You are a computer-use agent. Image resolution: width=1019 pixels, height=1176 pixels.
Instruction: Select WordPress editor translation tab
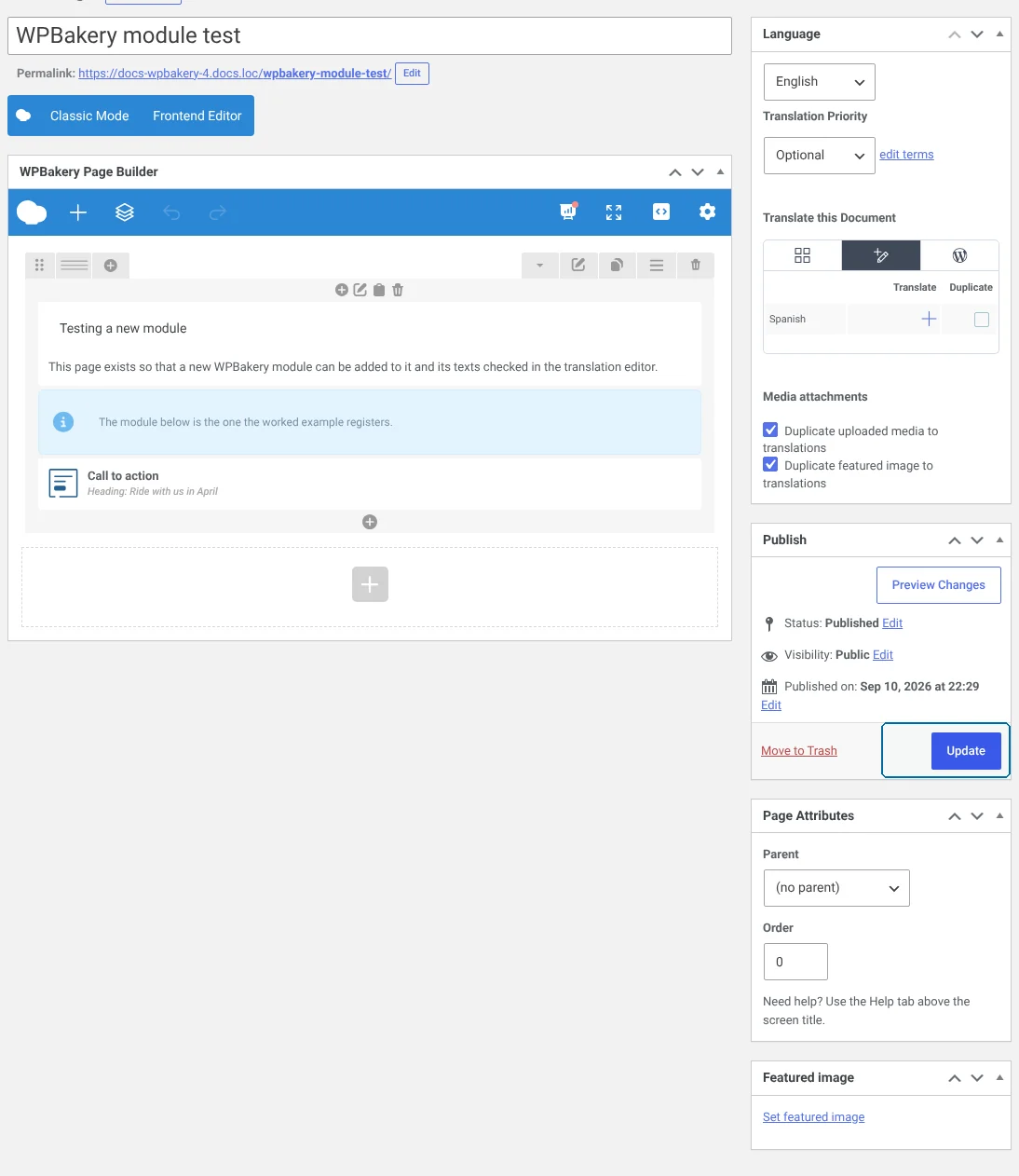959,255
